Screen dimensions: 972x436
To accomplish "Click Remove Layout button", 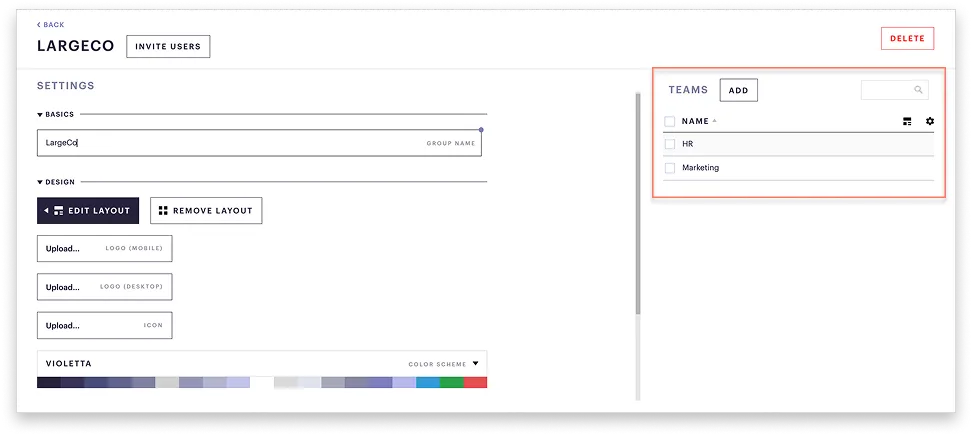I will pyautogui.click(x=206, y=211).
